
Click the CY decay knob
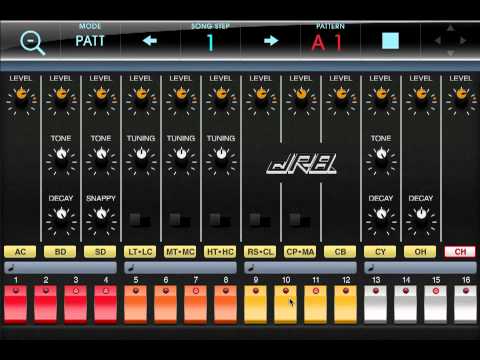pos(381,220)
